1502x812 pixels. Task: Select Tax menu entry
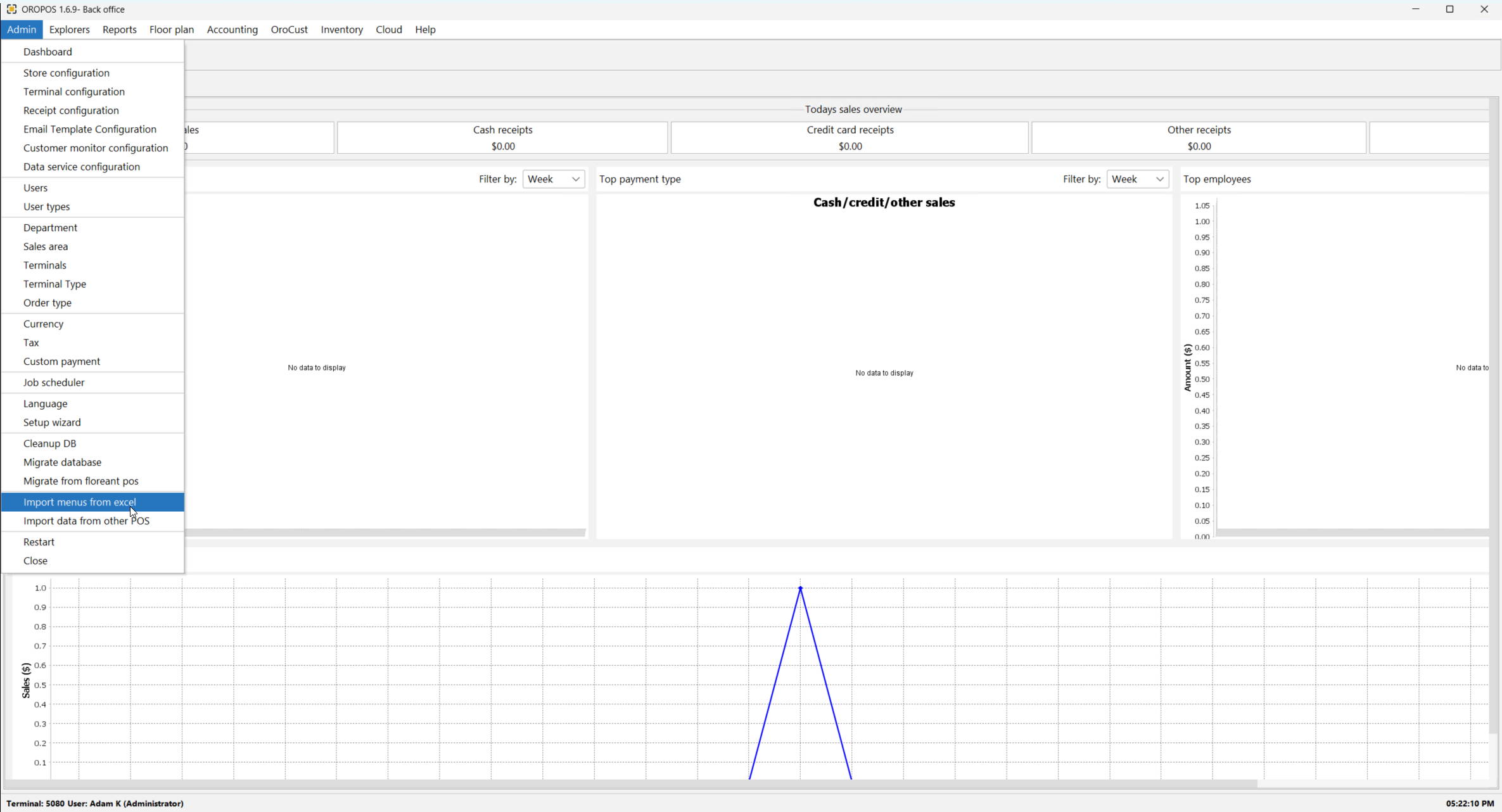pyautogui.click(x=92, y=343)
